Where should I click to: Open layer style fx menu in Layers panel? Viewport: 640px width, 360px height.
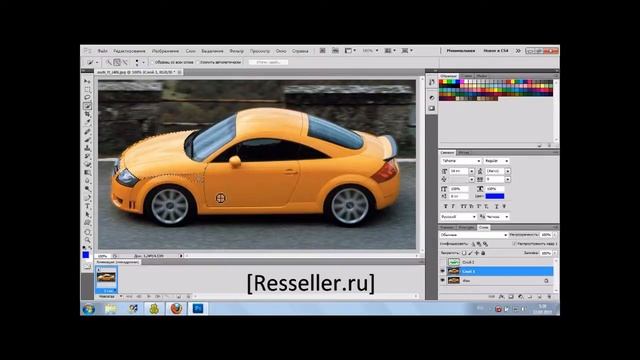[x=501, y=297]
